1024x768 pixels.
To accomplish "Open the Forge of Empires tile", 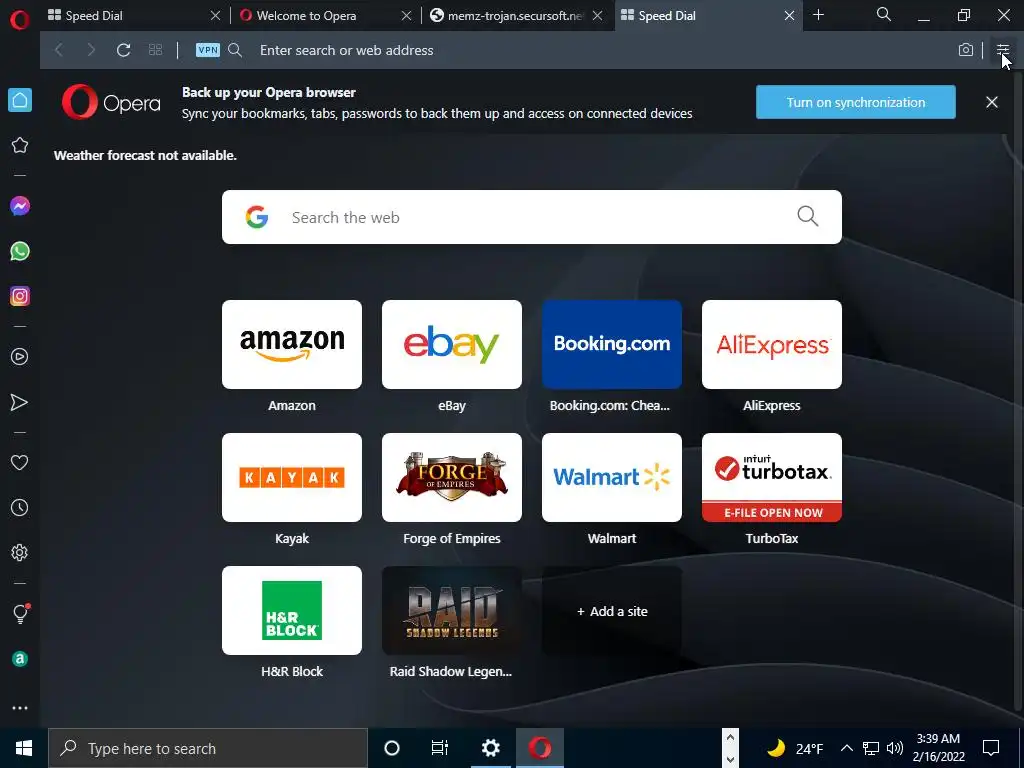I will point(452,477).
